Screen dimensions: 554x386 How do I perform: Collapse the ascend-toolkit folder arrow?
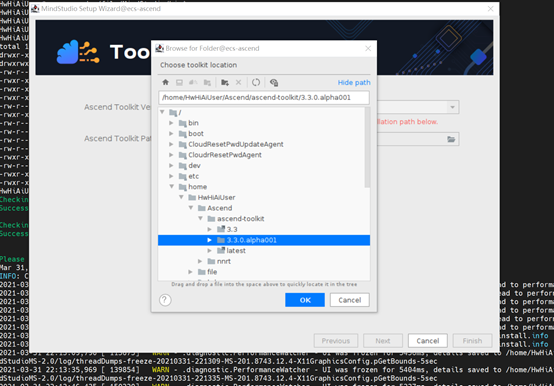(200, 218)
